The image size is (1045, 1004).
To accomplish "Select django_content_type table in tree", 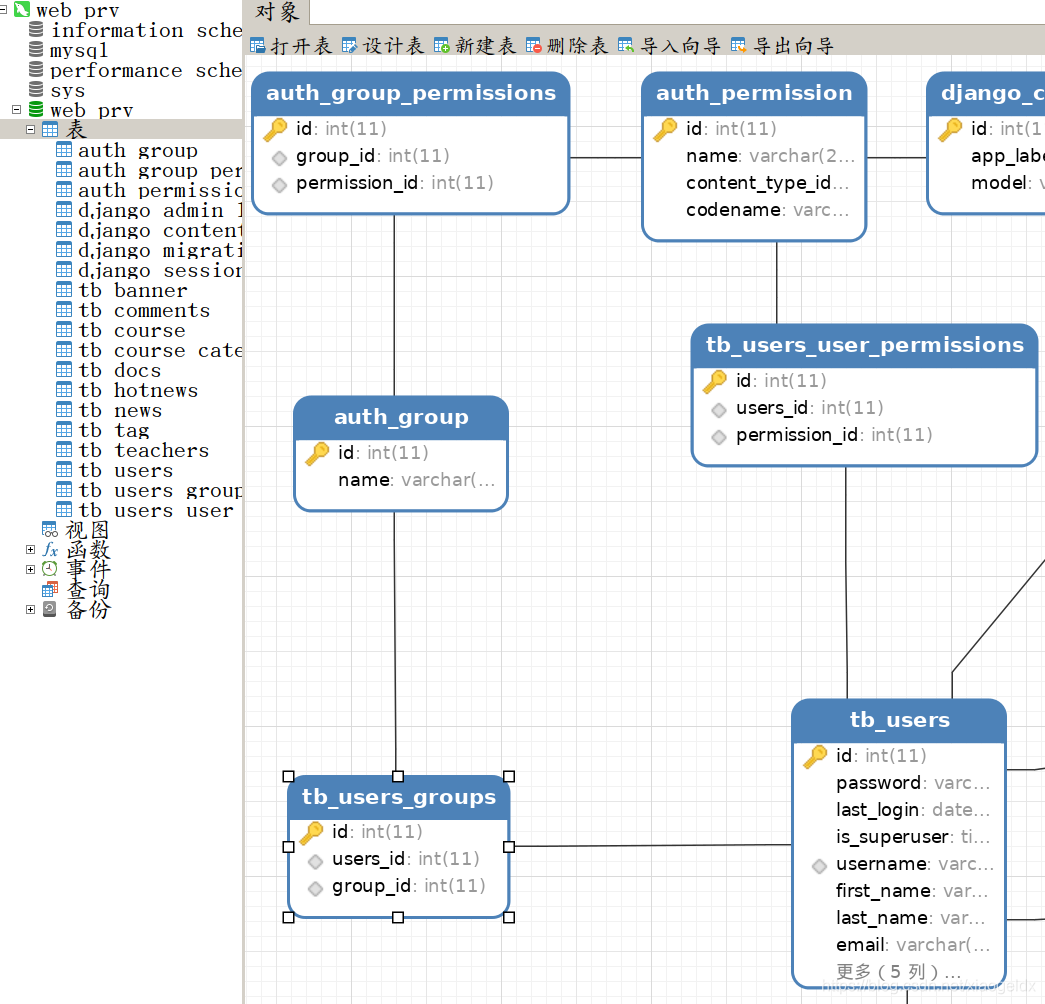I will (x=159, y=230).
